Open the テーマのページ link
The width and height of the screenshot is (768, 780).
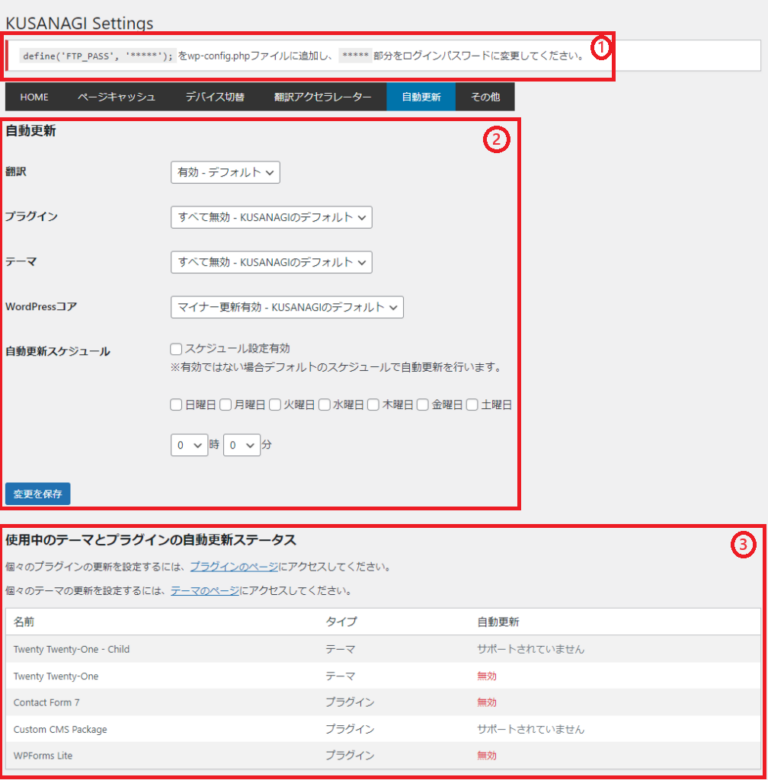click(x=204, y=591)
